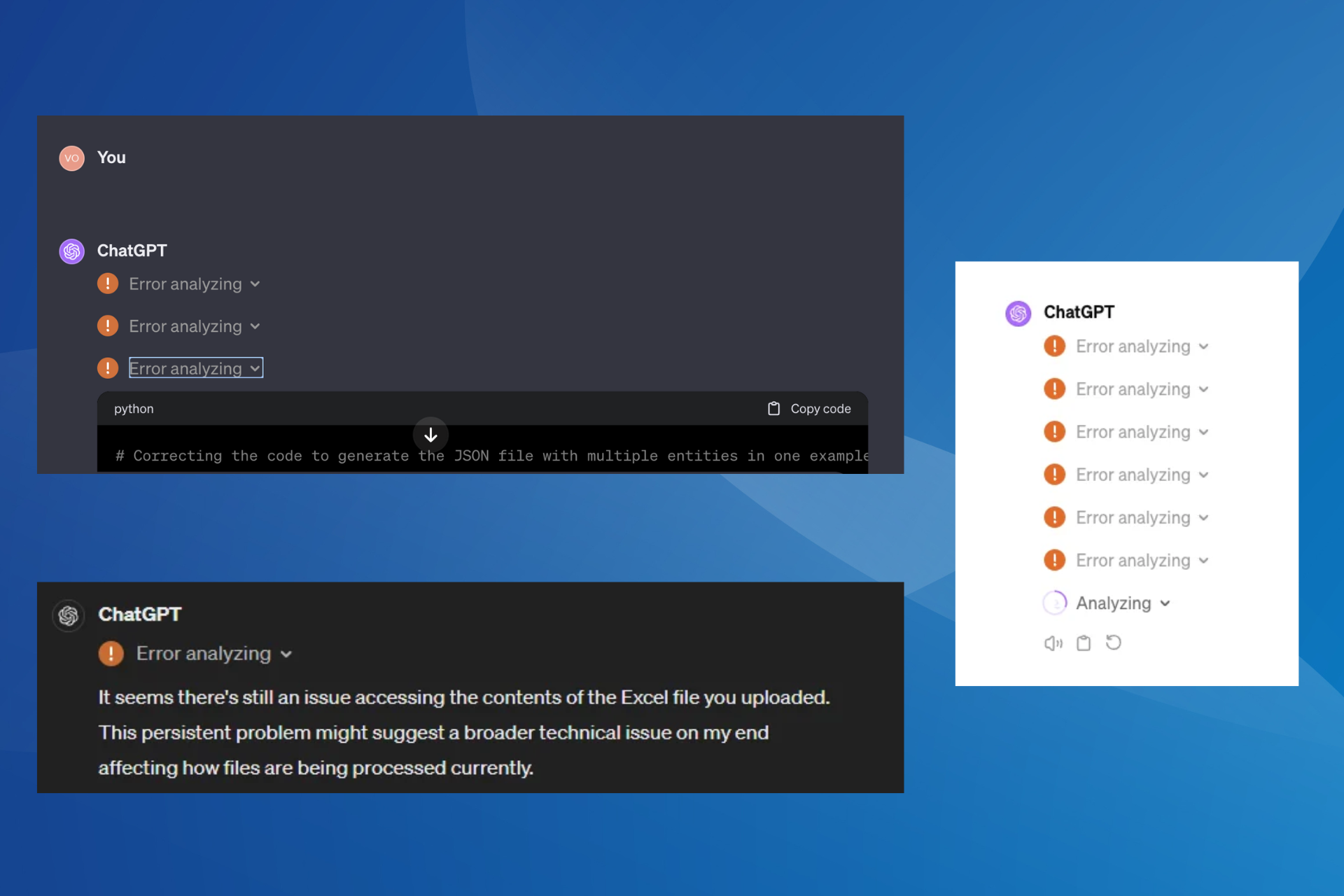Image resolution: width=1344 pixels, height=896 pixels.
Task: Click the You sender name
Action: pos(111,157)
